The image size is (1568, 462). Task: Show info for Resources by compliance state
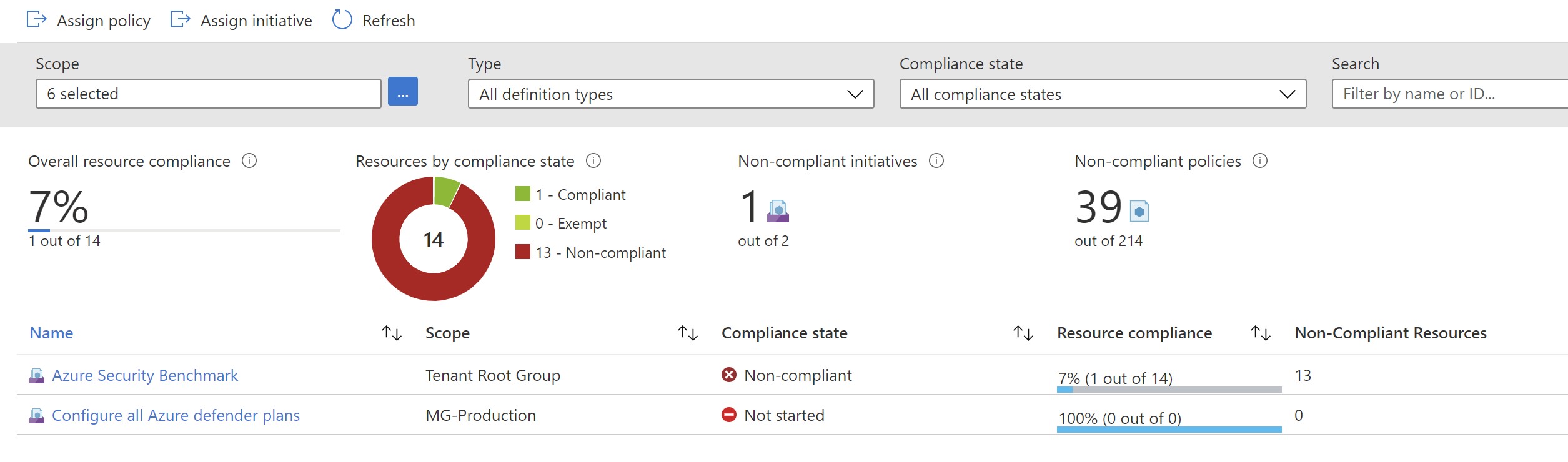pos(593,161)
